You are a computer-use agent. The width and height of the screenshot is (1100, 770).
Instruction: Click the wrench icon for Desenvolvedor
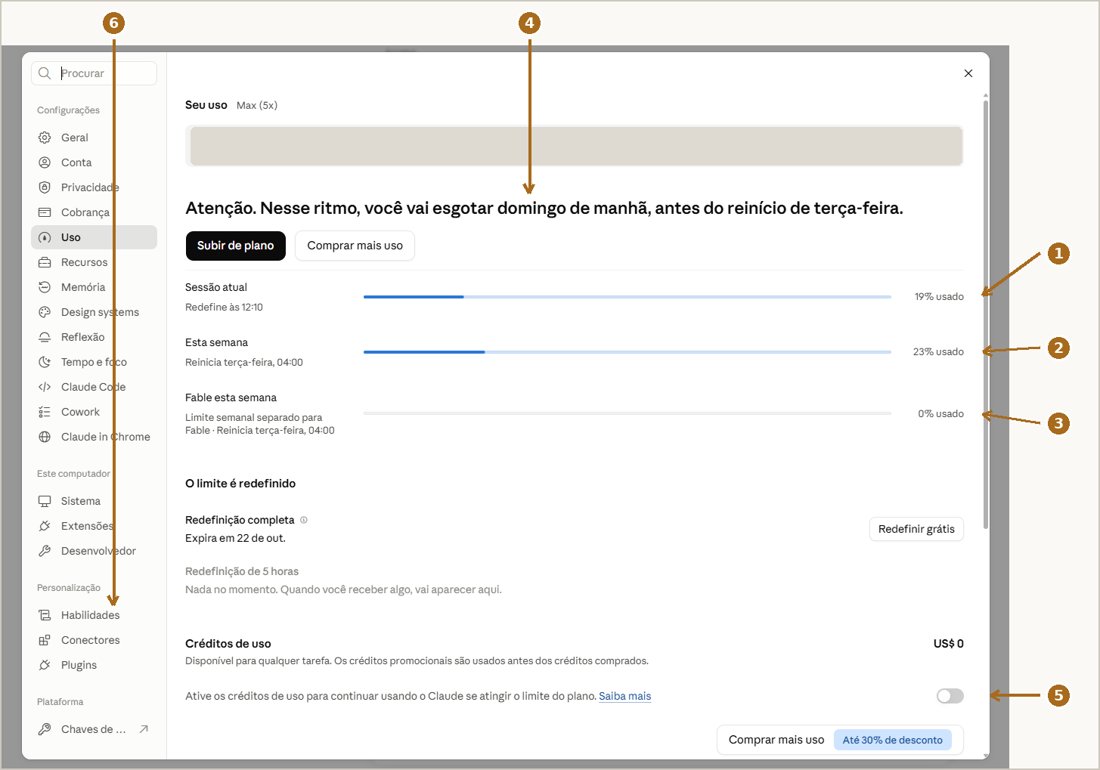pos(45,551)
